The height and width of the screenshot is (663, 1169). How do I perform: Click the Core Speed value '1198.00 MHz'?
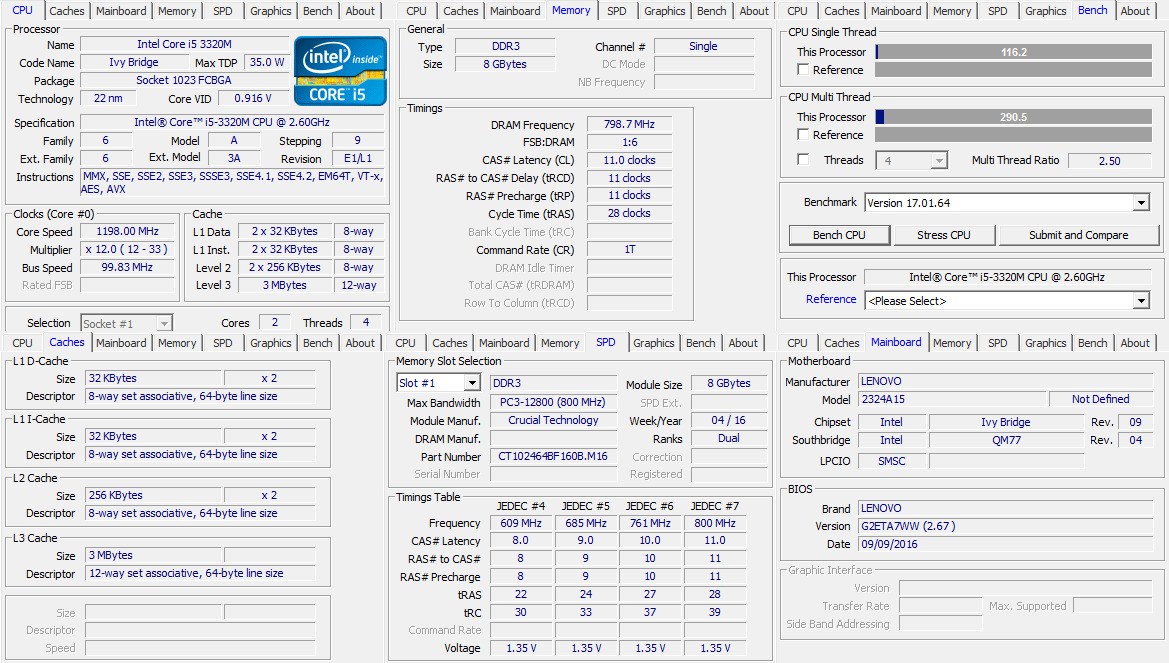point(127,231)
